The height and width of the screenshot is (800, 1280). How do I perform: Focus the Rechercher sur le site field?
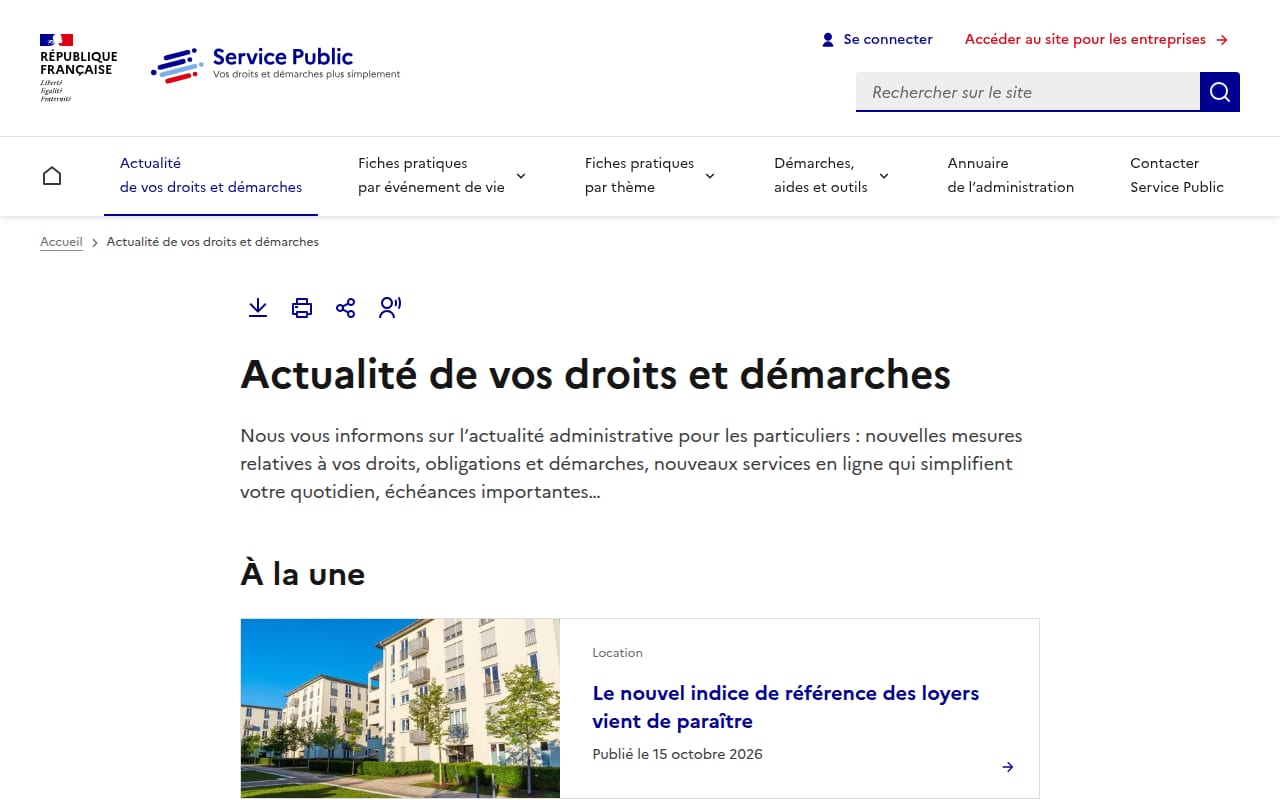pyautogui.click(x=1028, y=92)
